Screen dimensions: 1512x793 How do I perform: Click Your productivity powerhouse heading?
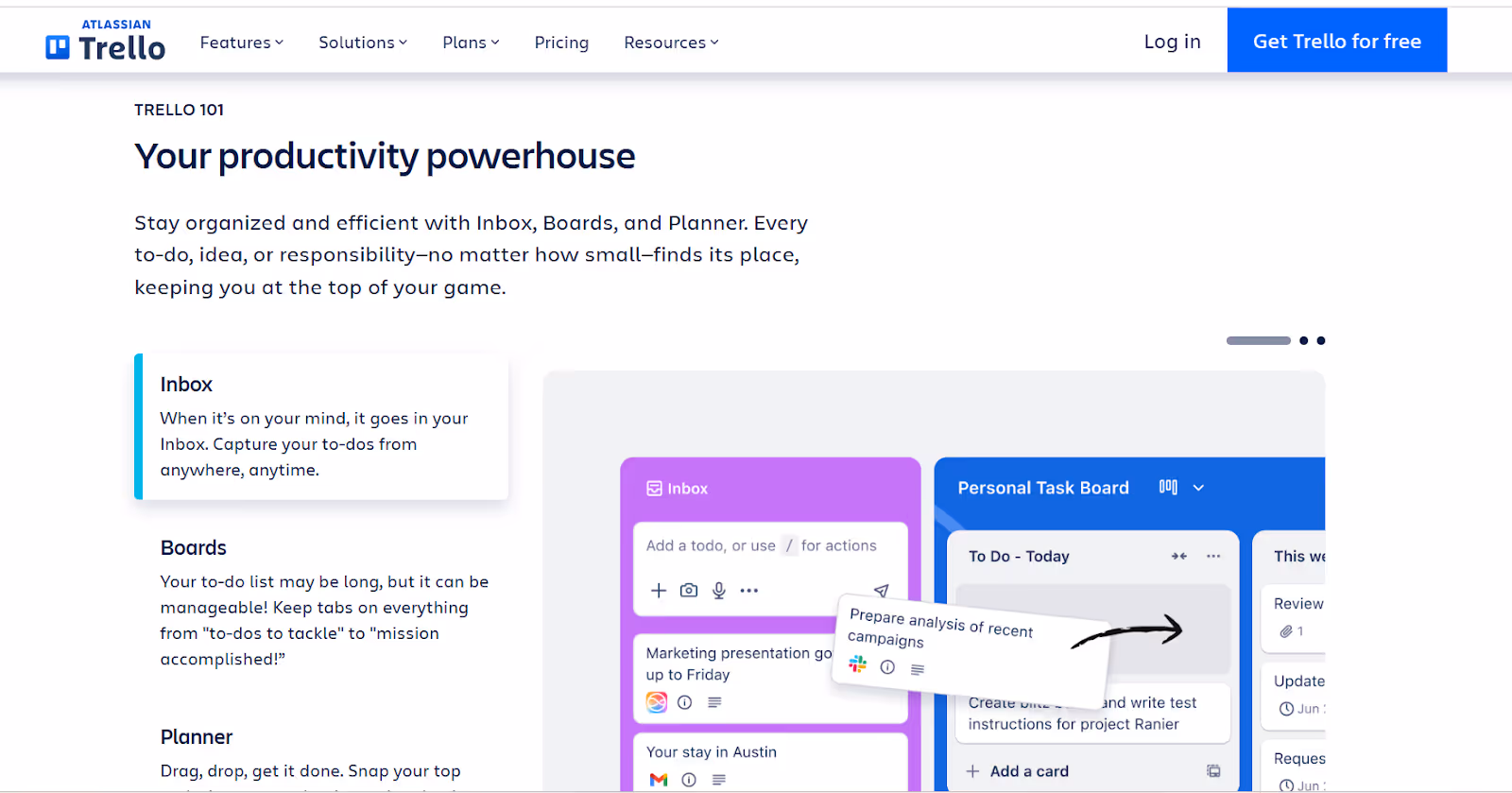click(385, 157)
